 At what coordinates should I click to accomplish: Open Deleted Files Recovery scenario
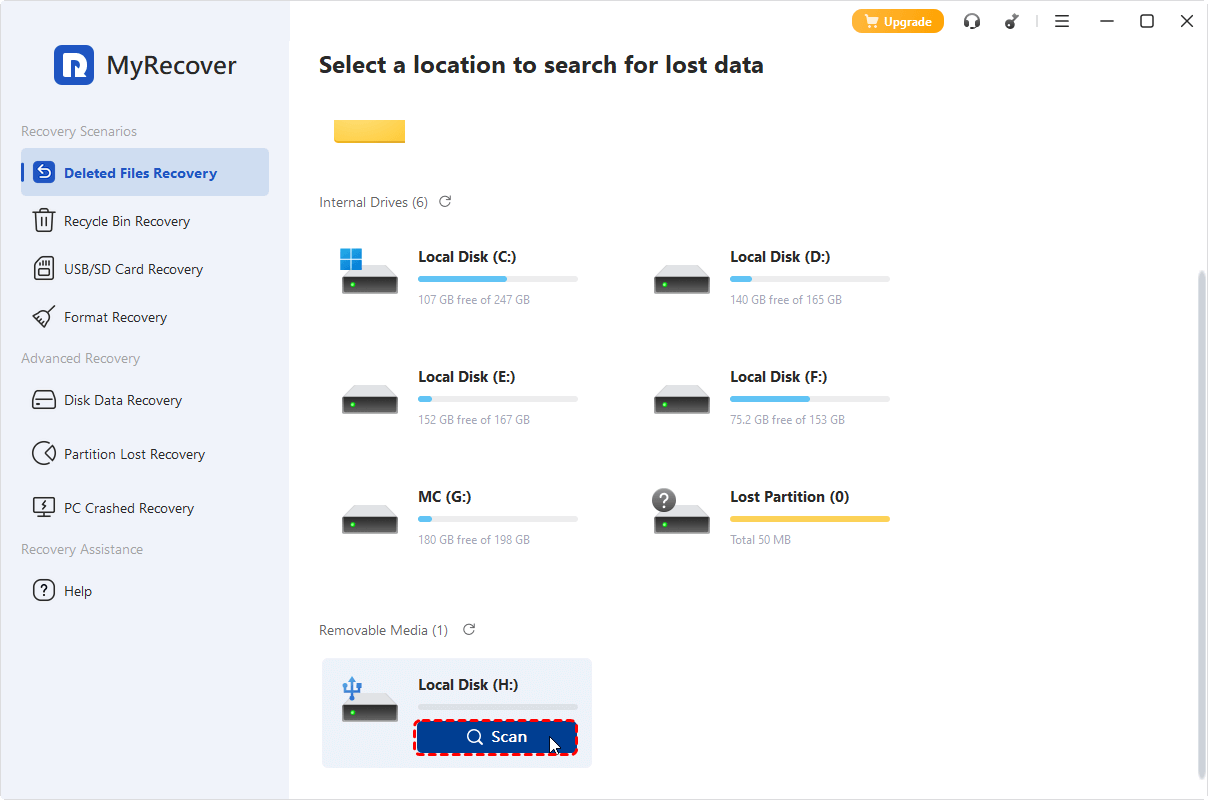pos(145,172)
